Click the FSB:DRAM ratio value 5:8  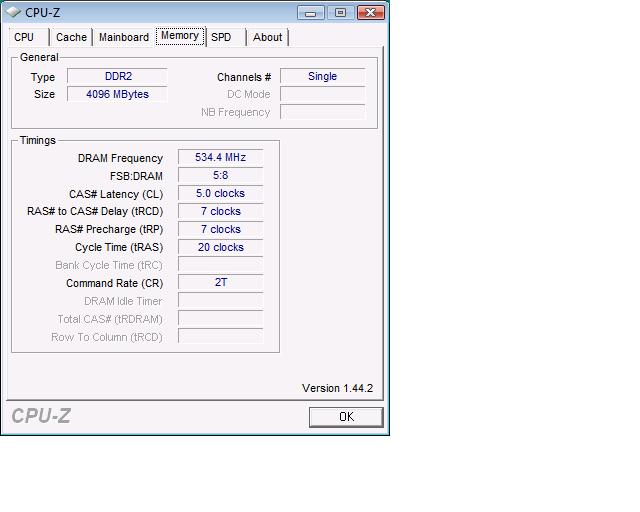pos(220,175)
